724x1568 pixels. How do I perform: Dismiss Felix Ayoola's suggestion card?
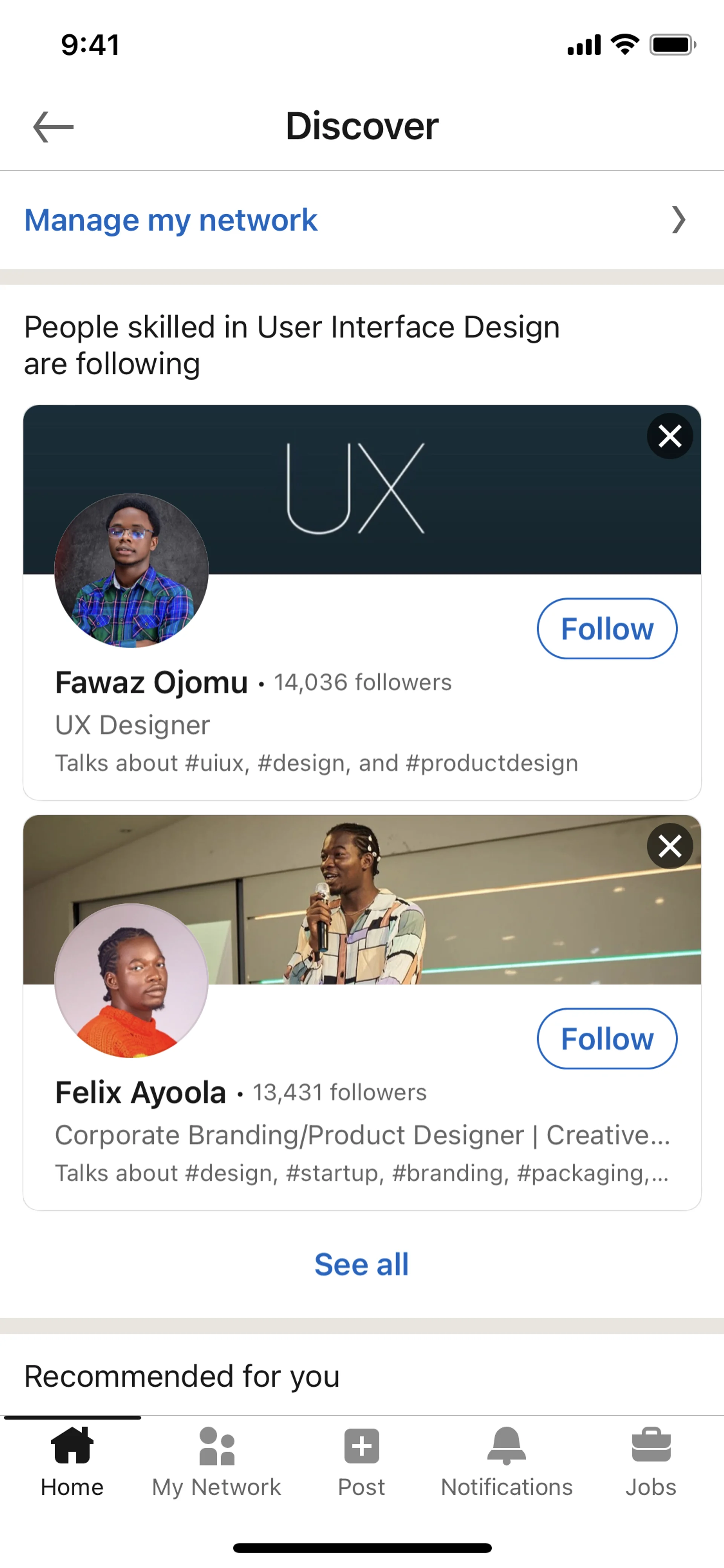[x=669, y=845]
